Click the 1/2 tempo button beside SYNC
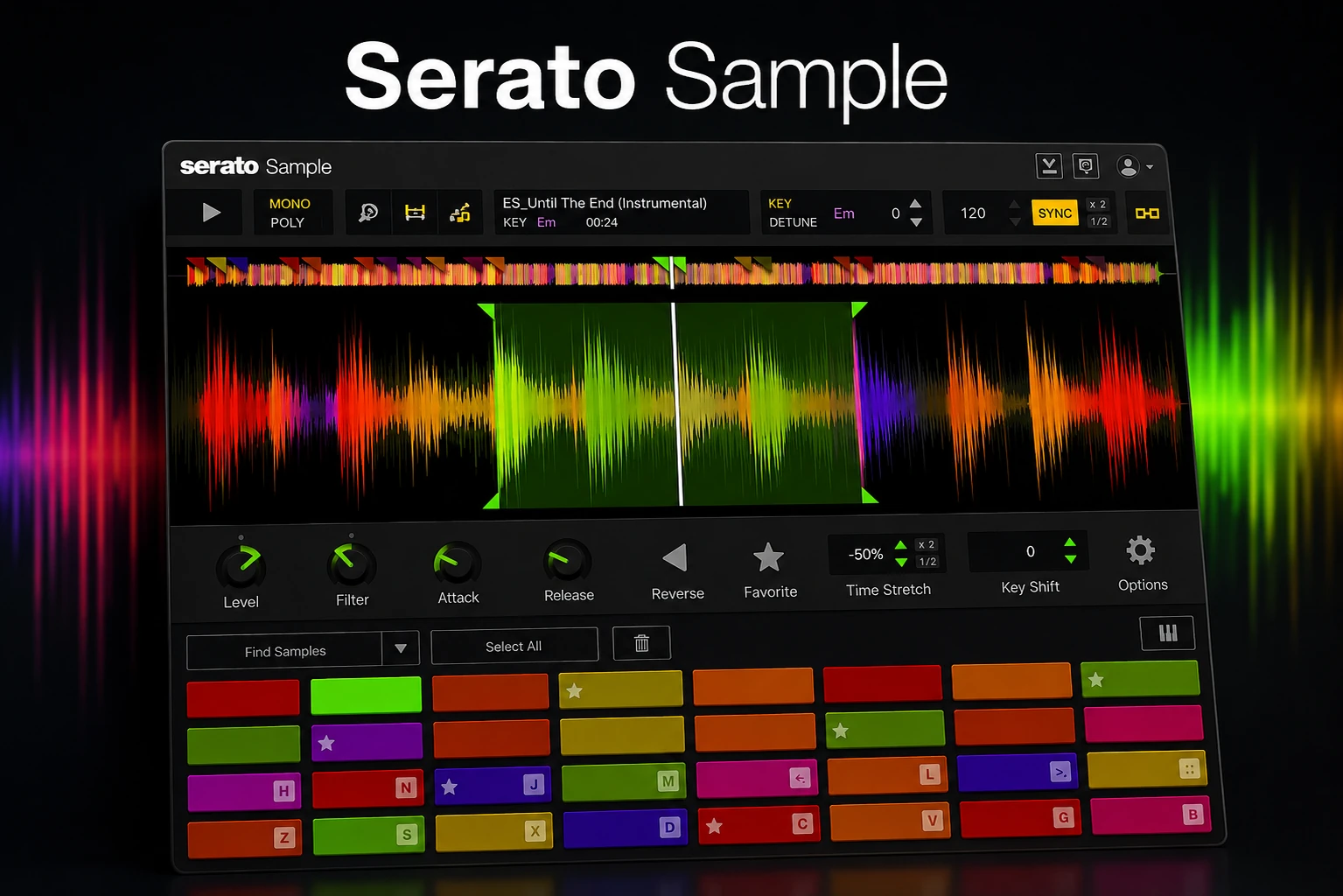 (1099, 221)
